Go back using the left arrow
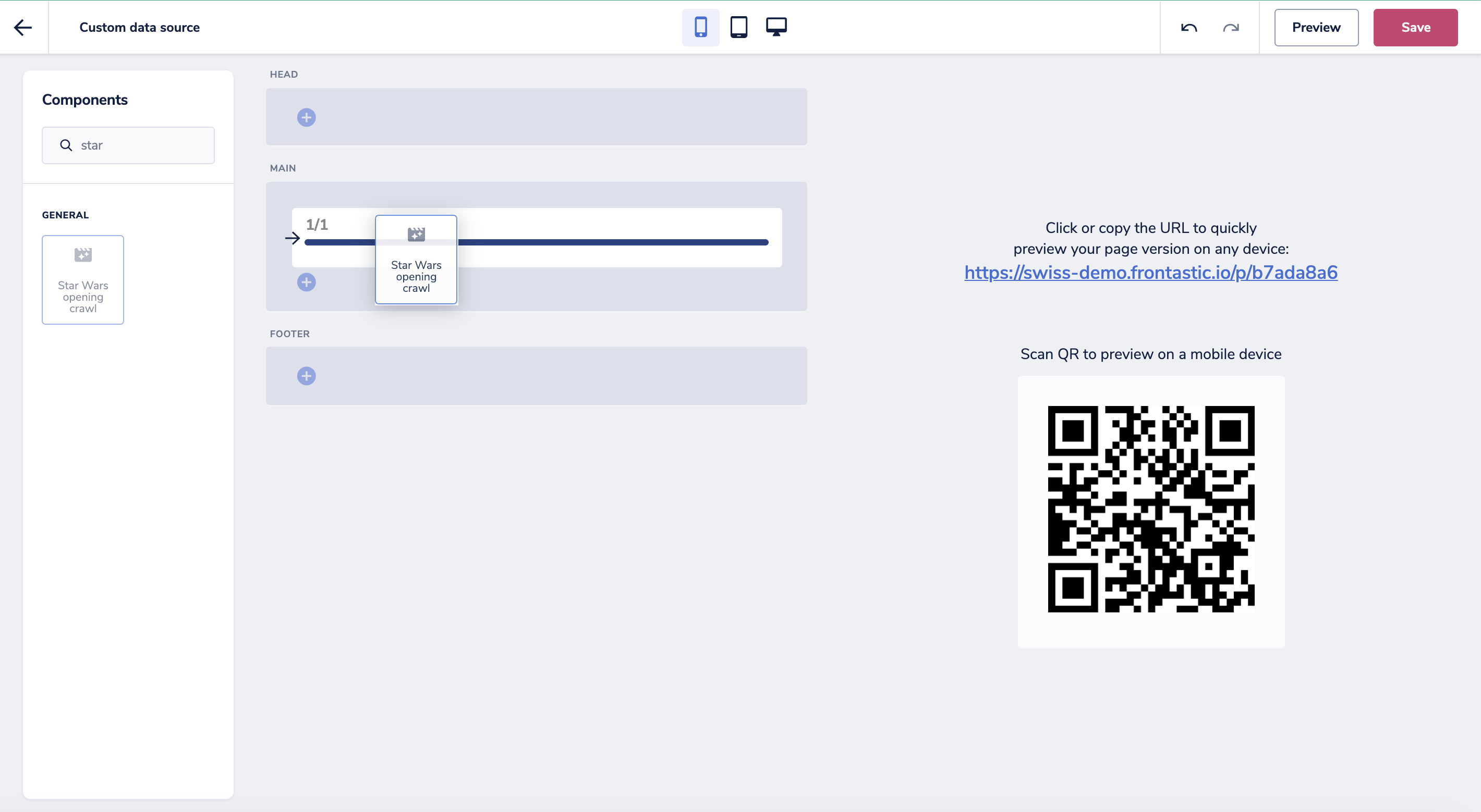Image resolution: width=1481 pixels, height=812 pixels. [23, 28]
